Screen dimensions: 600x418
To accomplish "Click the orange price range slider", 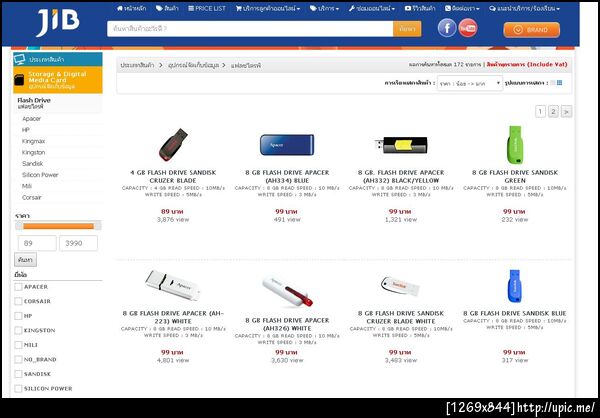I will pyautogui.click(x=58, y=226).
